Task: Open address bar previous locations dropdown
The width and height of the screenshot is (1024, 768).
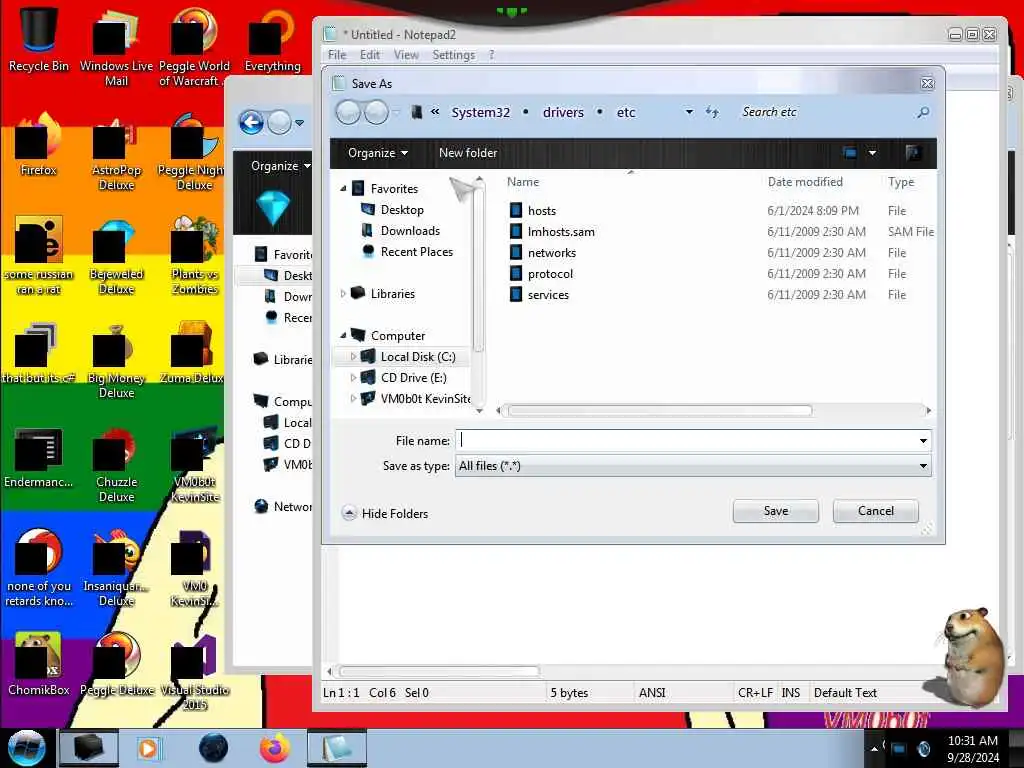Action: (x=689, y=112)
